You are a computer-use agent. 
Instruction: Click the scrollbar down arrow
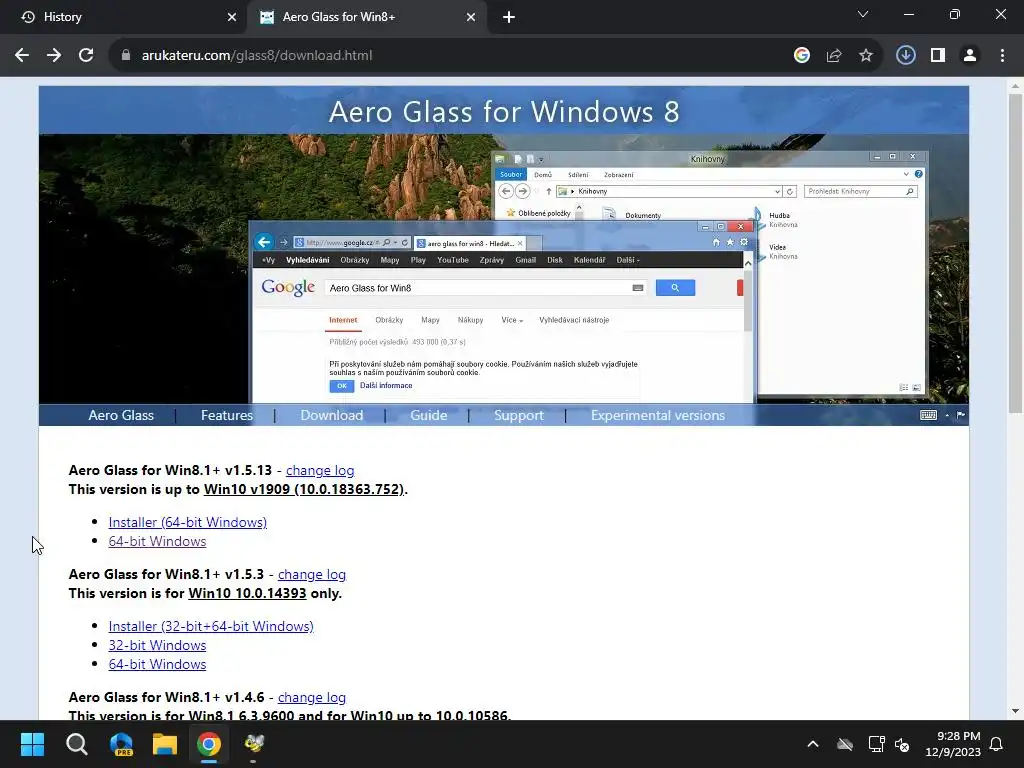pyautogui.click(x=1015, y=711)
